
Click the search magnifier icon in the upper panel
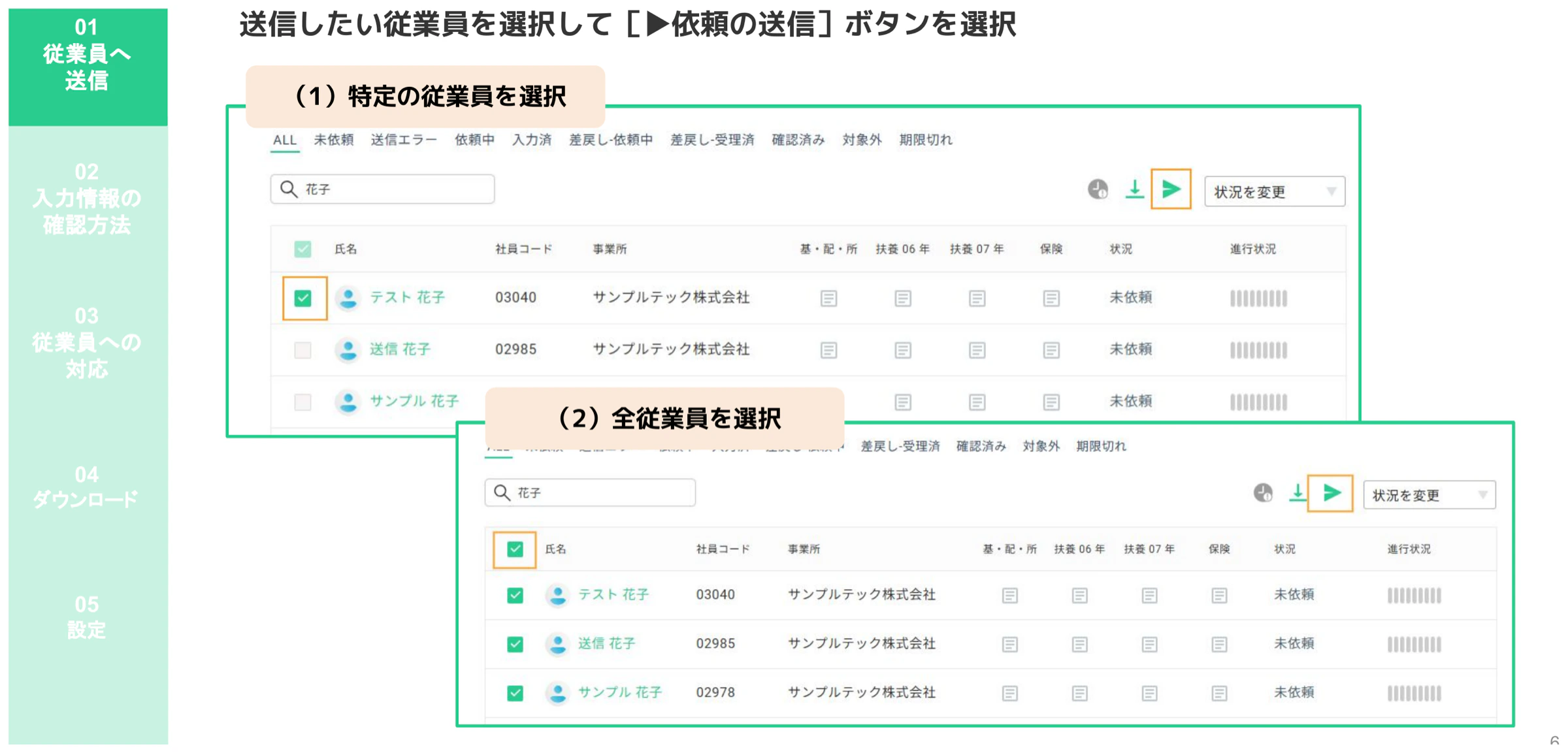[x=289, y=189]
